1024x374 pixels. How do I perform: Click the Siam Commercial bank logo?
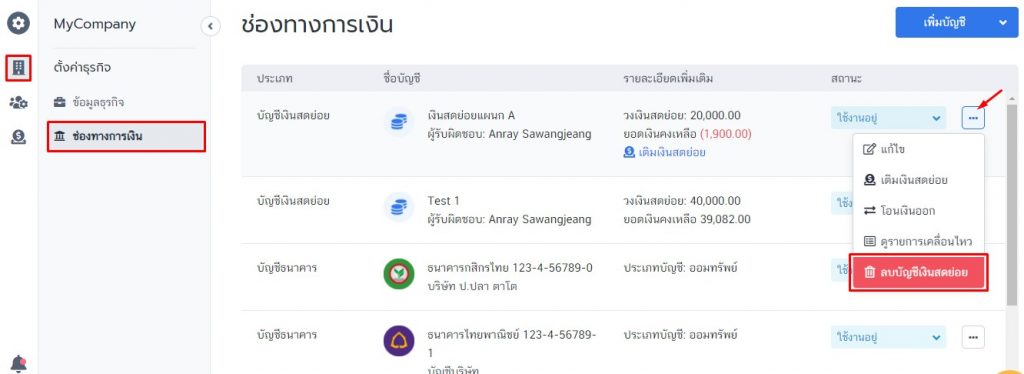[x=398, y=341]
